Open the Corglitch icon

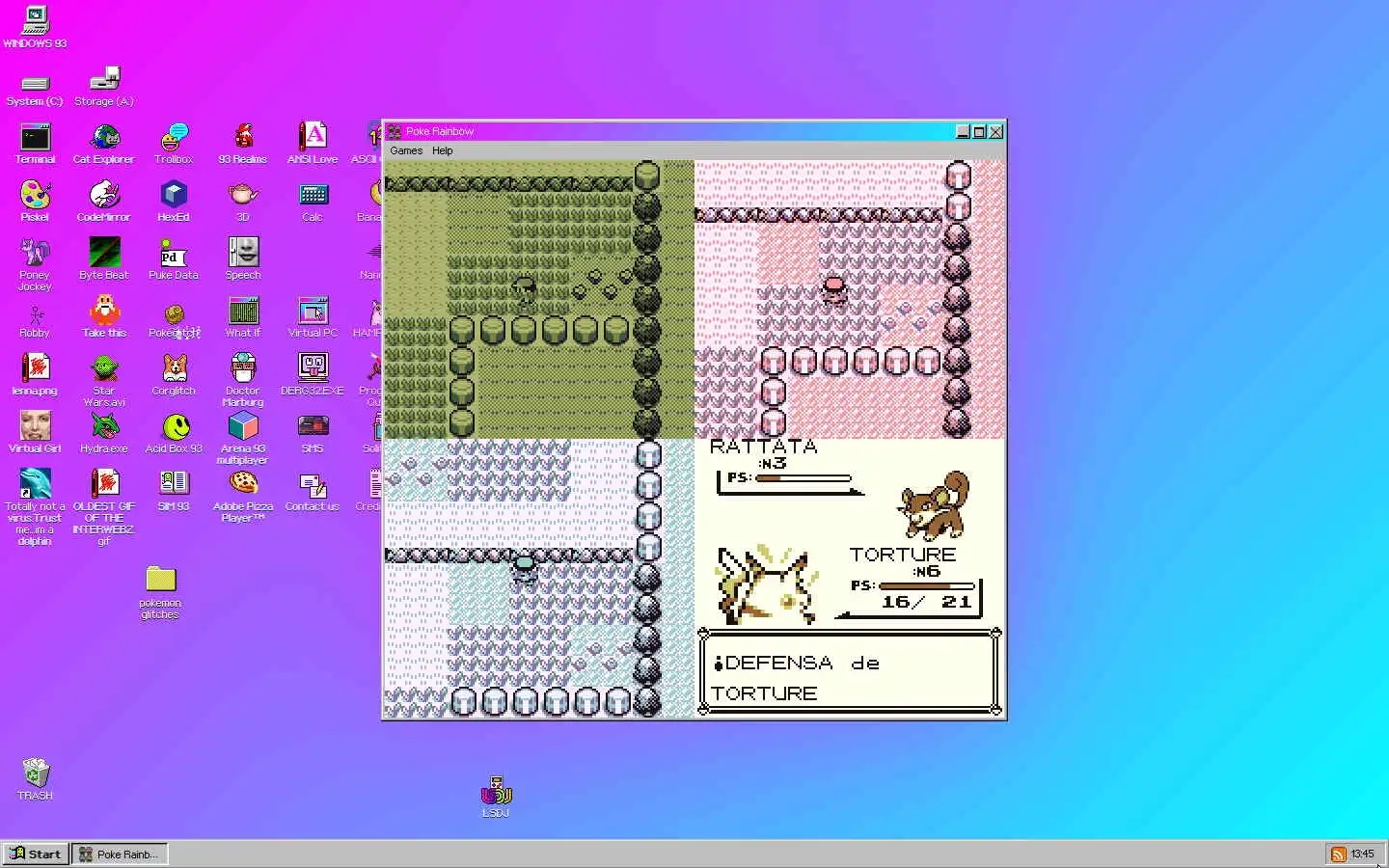click(x=174, y=375)
